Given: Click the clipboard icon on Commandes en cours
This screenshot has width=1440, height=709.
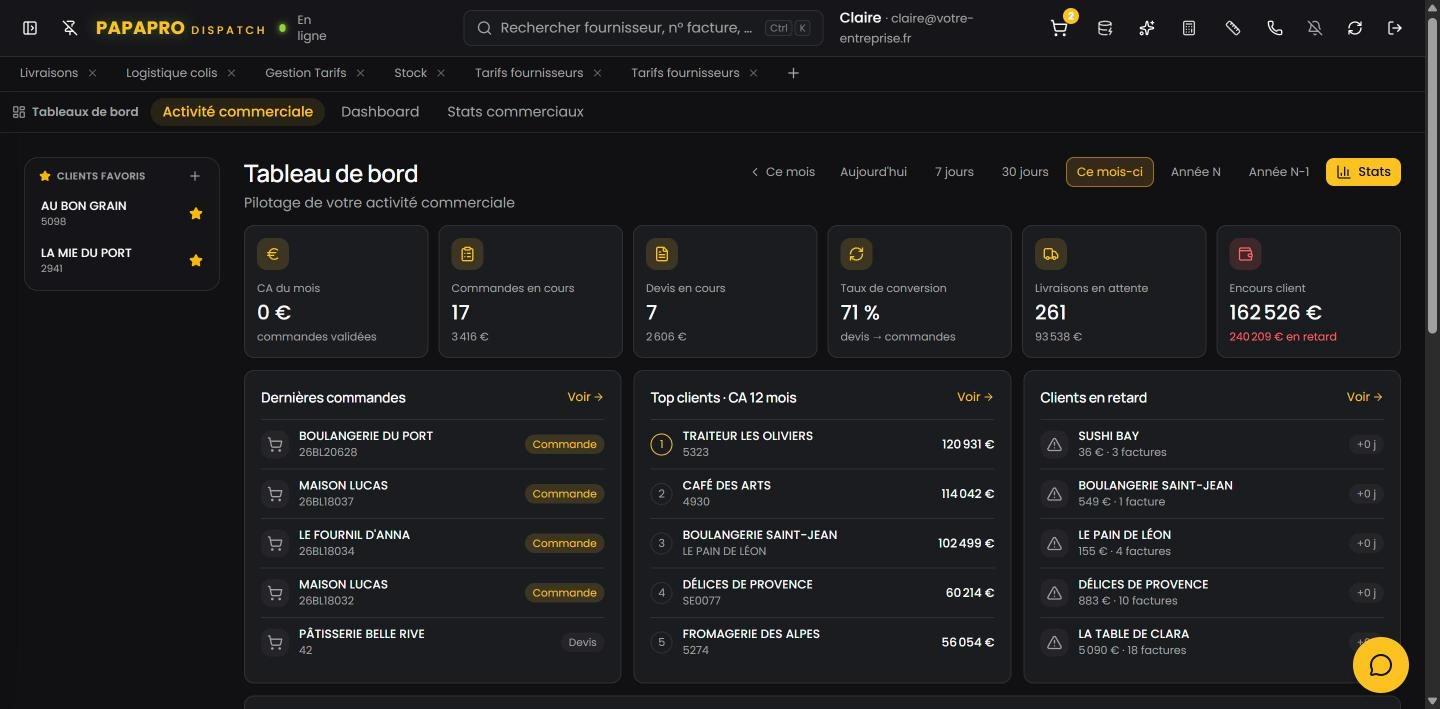Looking at the screenshot, I should tap(467, 254).
